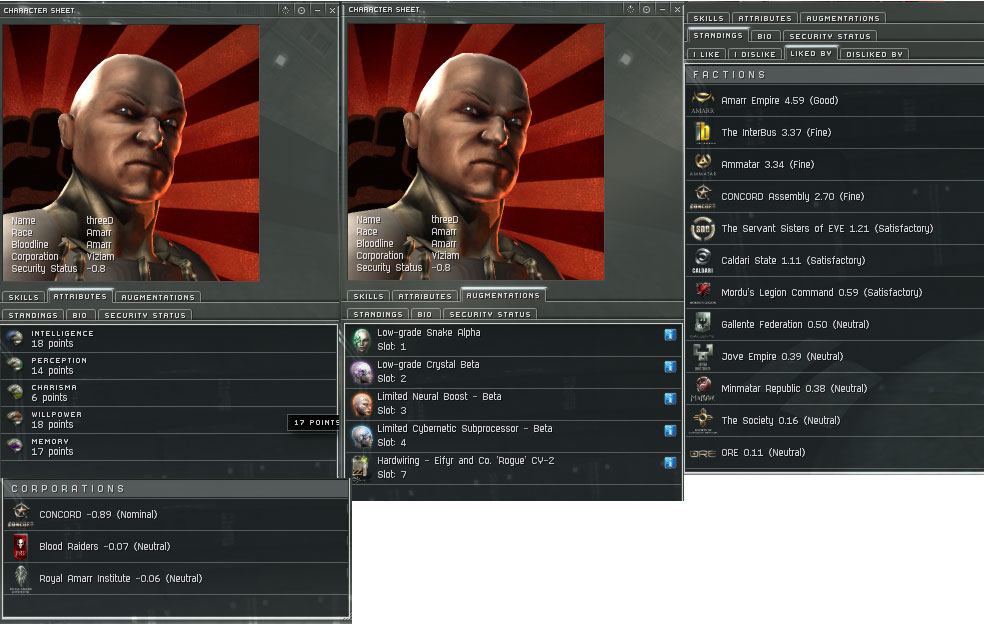Click the Ammatar faction logo

click(x=702, y=165)
